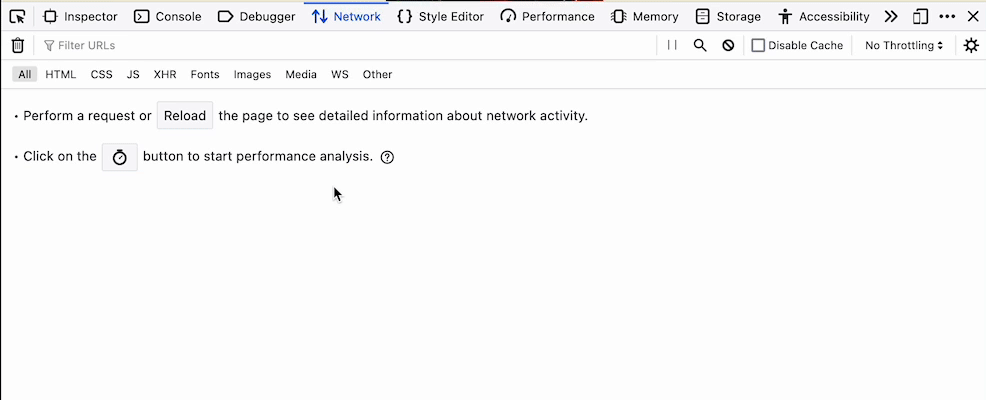Open network settings gear menu
This screenshot has height=400, width=986.
[x=970, y=45]
